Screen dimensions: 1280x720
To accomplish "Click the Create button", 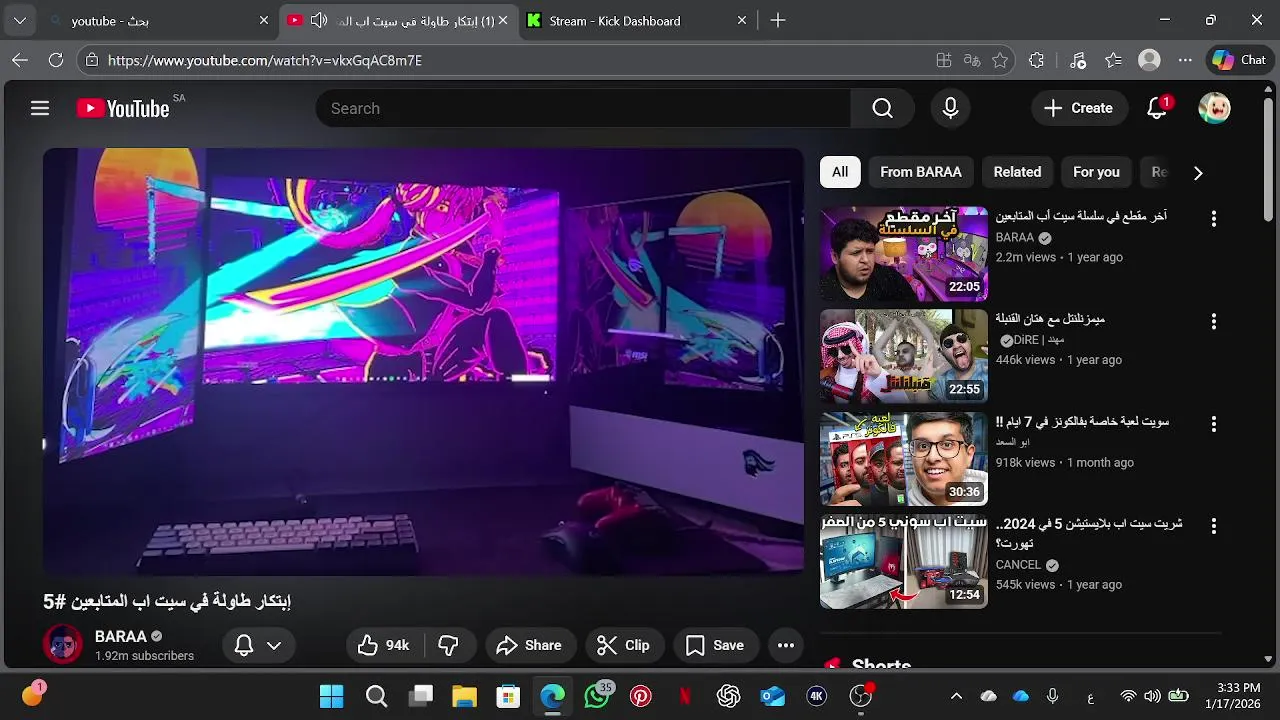I will tap(1078, 108).
